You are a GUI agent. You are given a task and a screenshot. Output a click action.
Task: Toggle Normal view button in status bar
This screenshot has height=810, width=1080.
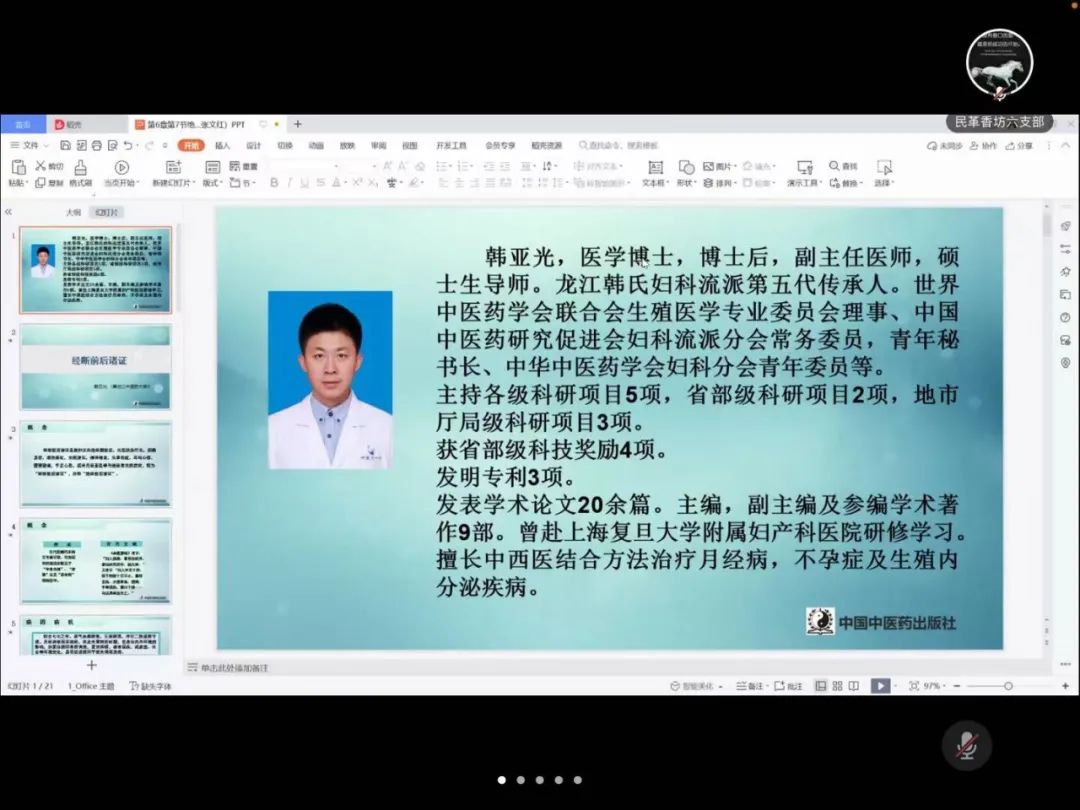click(821, 686)
